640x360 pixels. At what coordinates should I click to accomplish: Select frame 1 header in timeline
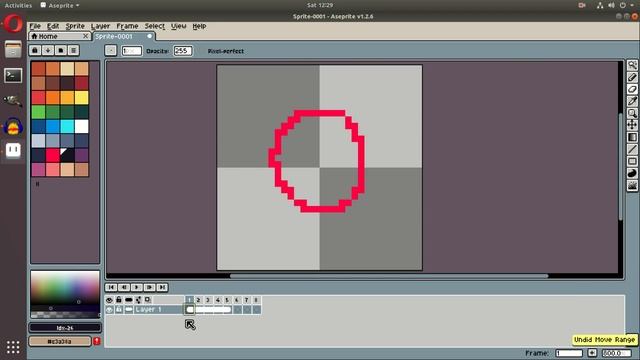tap(189, 300)
